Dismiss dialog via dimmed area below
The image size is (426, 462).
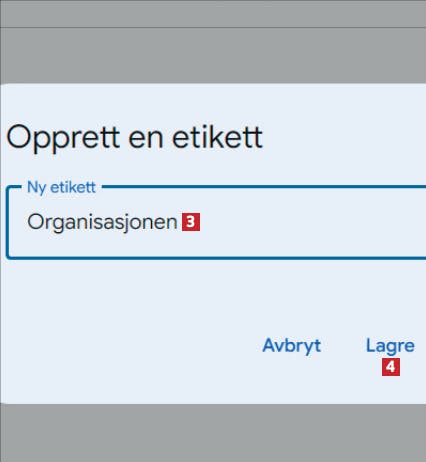(x=213, y=433)
